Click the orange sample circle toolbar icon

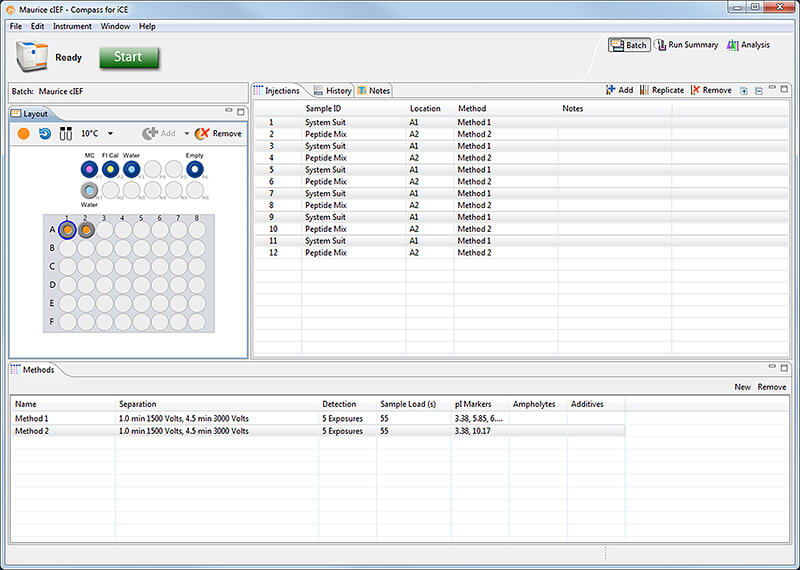[x=23, y=134]
